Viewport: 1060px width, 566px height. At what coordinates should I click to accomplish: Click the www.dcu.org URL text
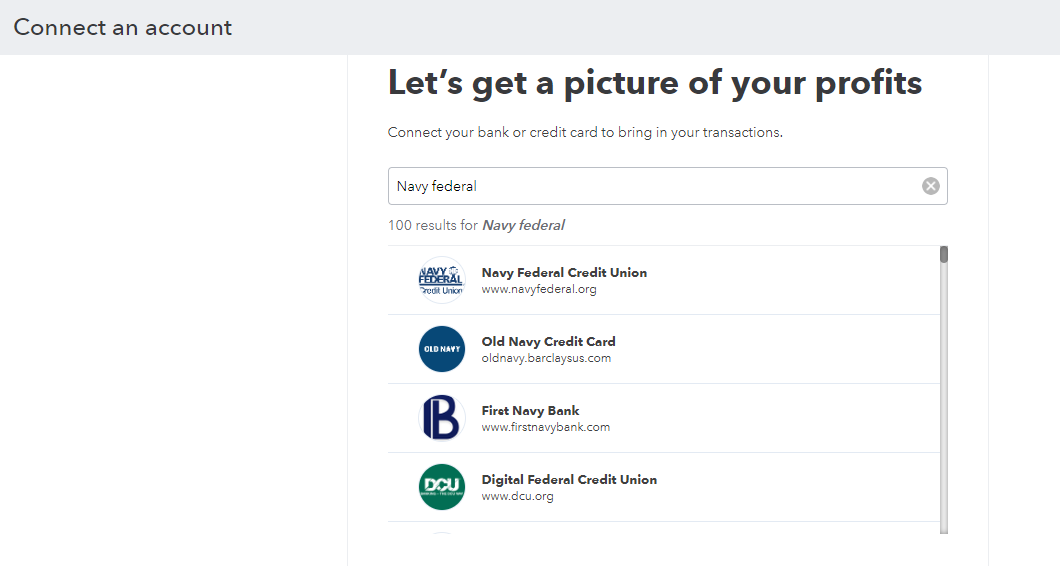tap(517, 496)
